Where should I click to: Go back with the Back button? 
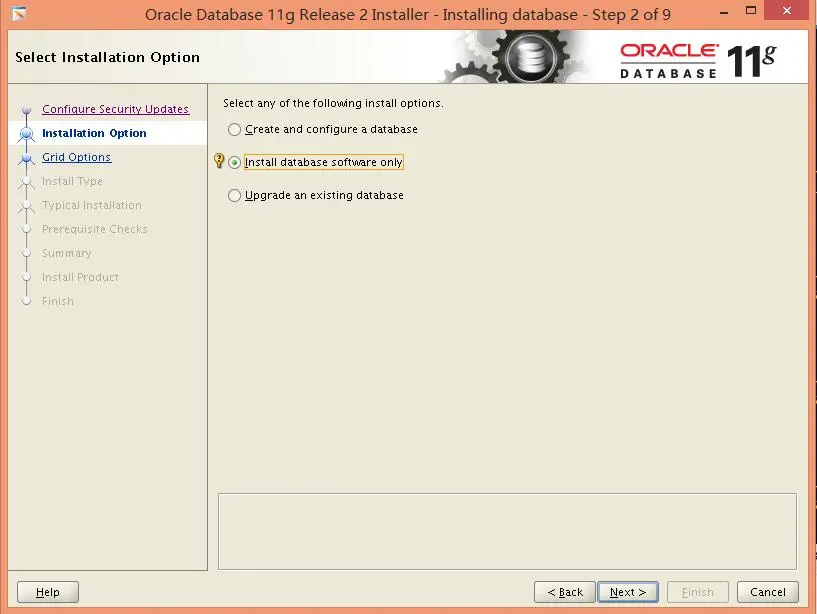565,592
